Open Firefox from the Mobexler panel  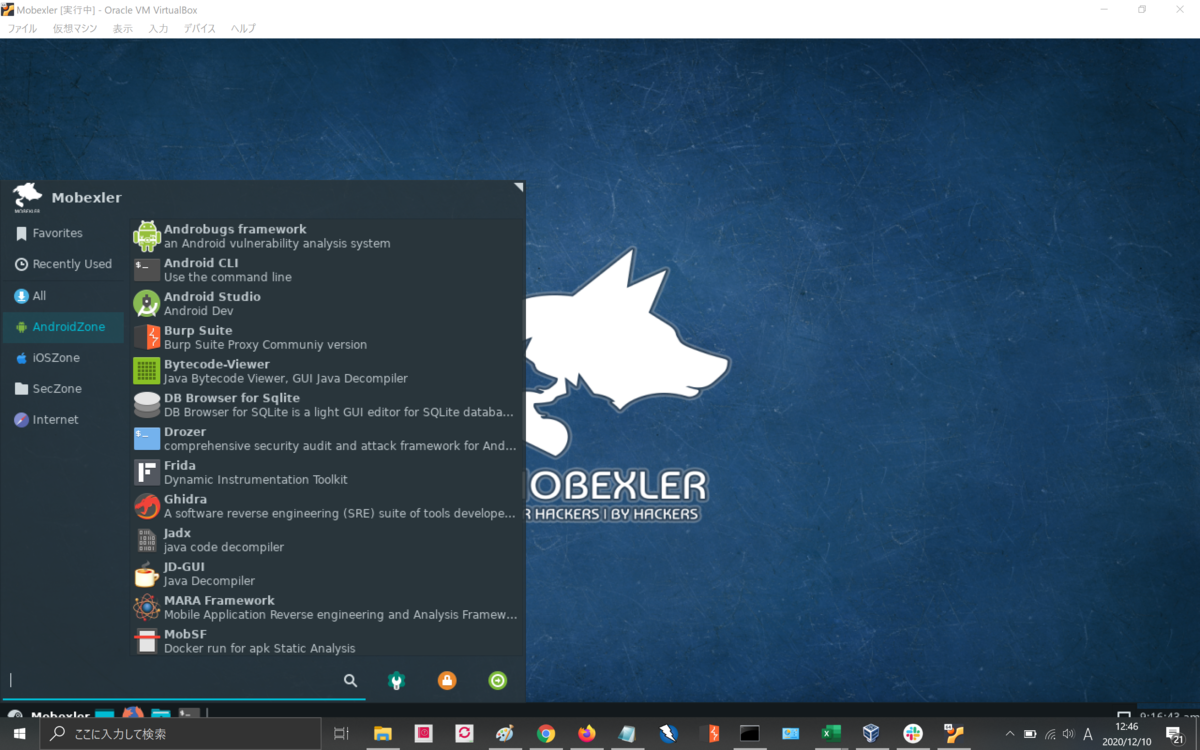point(132,714)
